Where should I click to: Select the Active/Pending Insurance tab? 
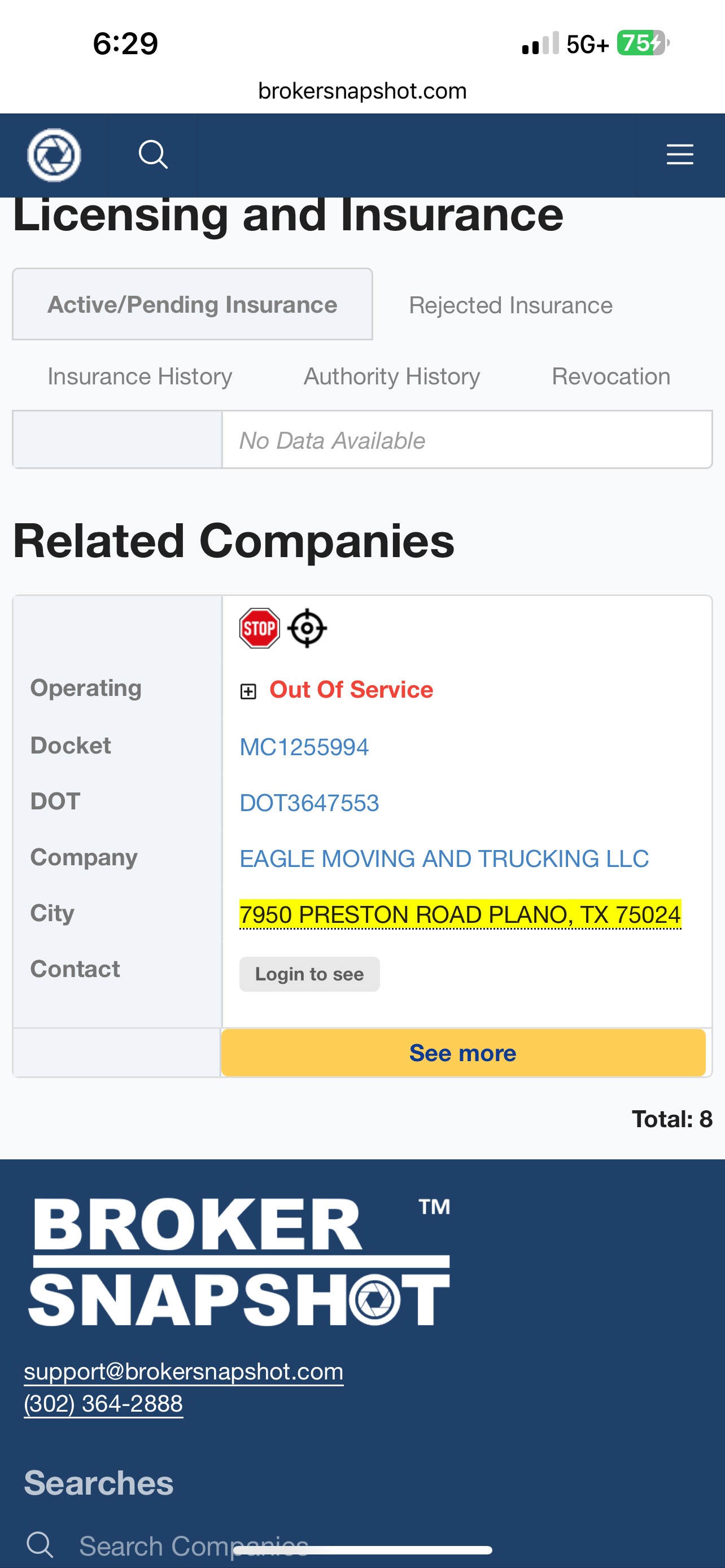(193, 304)
